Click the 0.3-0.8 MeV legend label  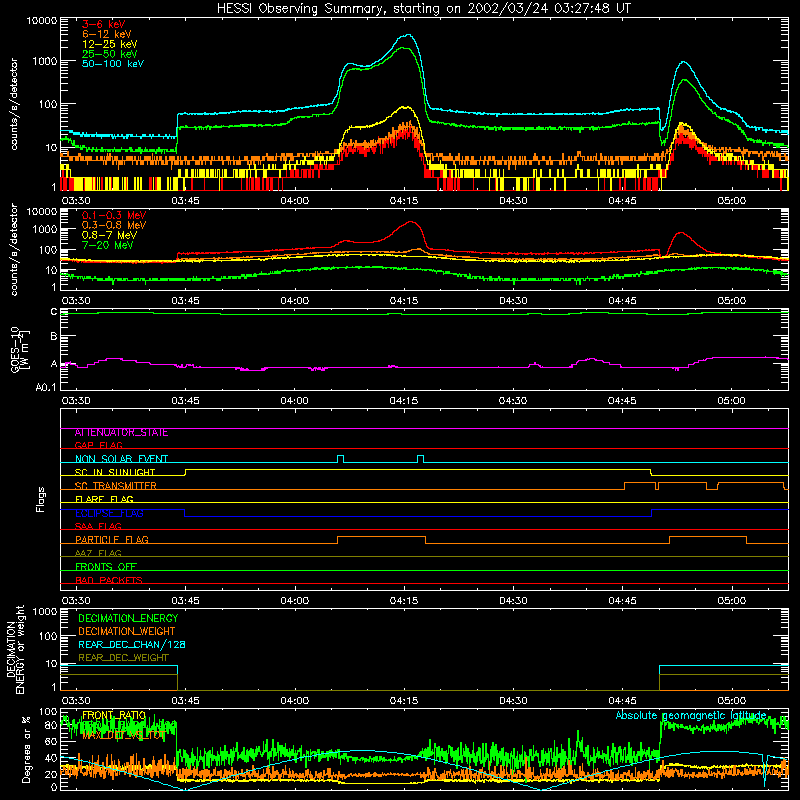click(114, 225)
